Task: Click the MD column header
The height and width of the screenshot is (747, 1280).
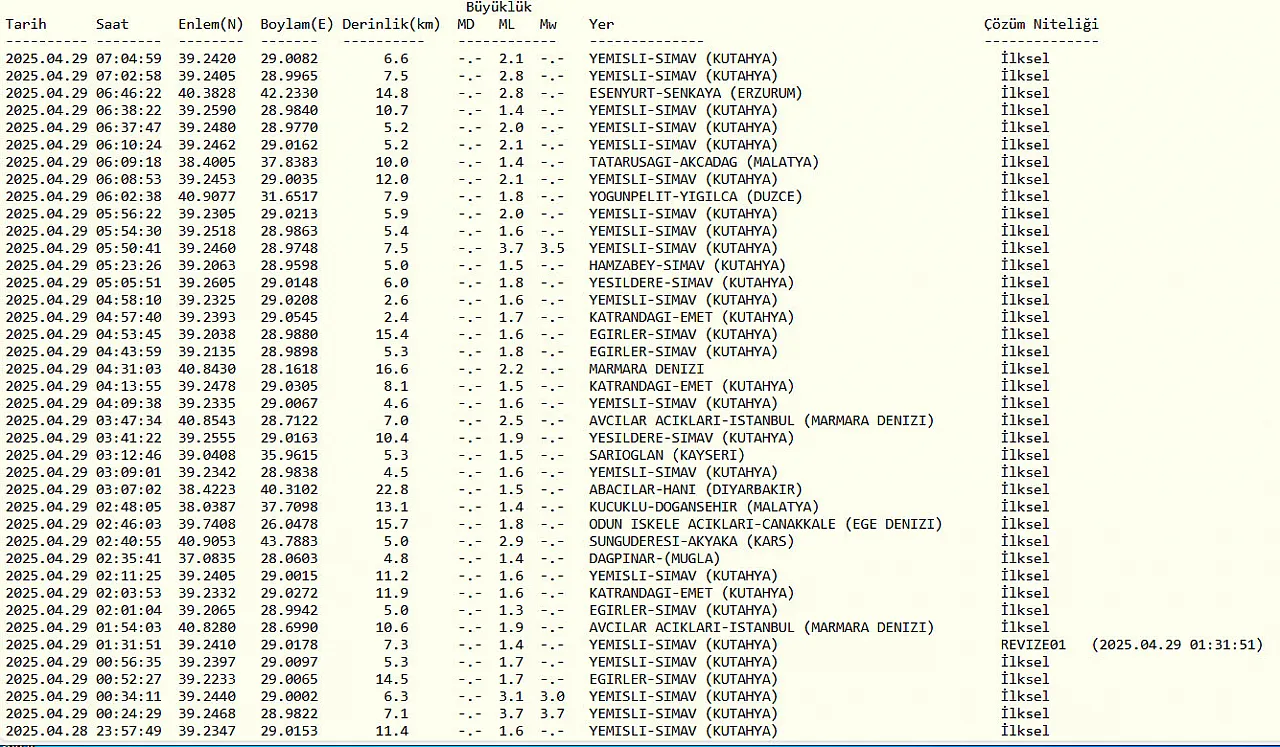Action: [466, 24]
